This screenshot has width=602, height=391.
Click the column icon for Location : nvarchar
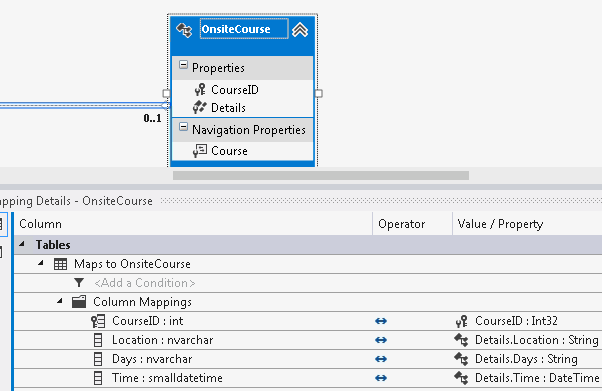[x=98, y=340]
